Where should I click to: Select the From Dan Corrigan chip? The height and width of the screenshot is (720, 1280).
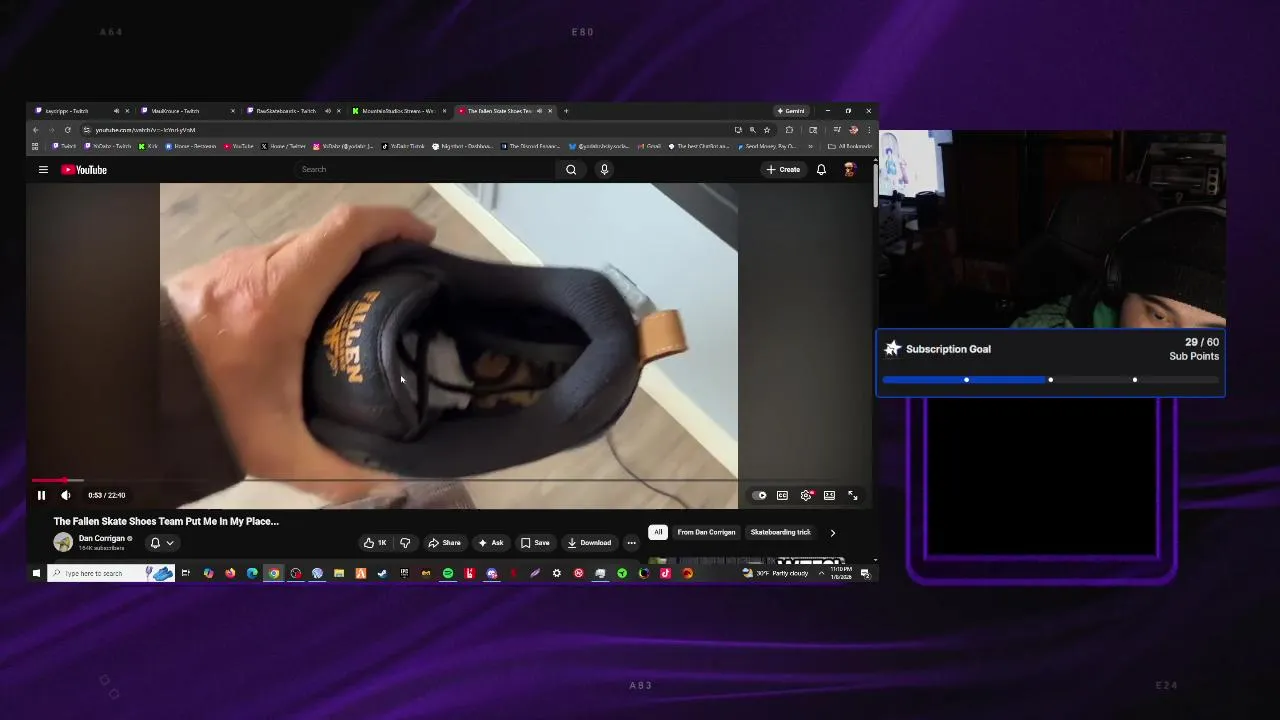pos(706,532)
